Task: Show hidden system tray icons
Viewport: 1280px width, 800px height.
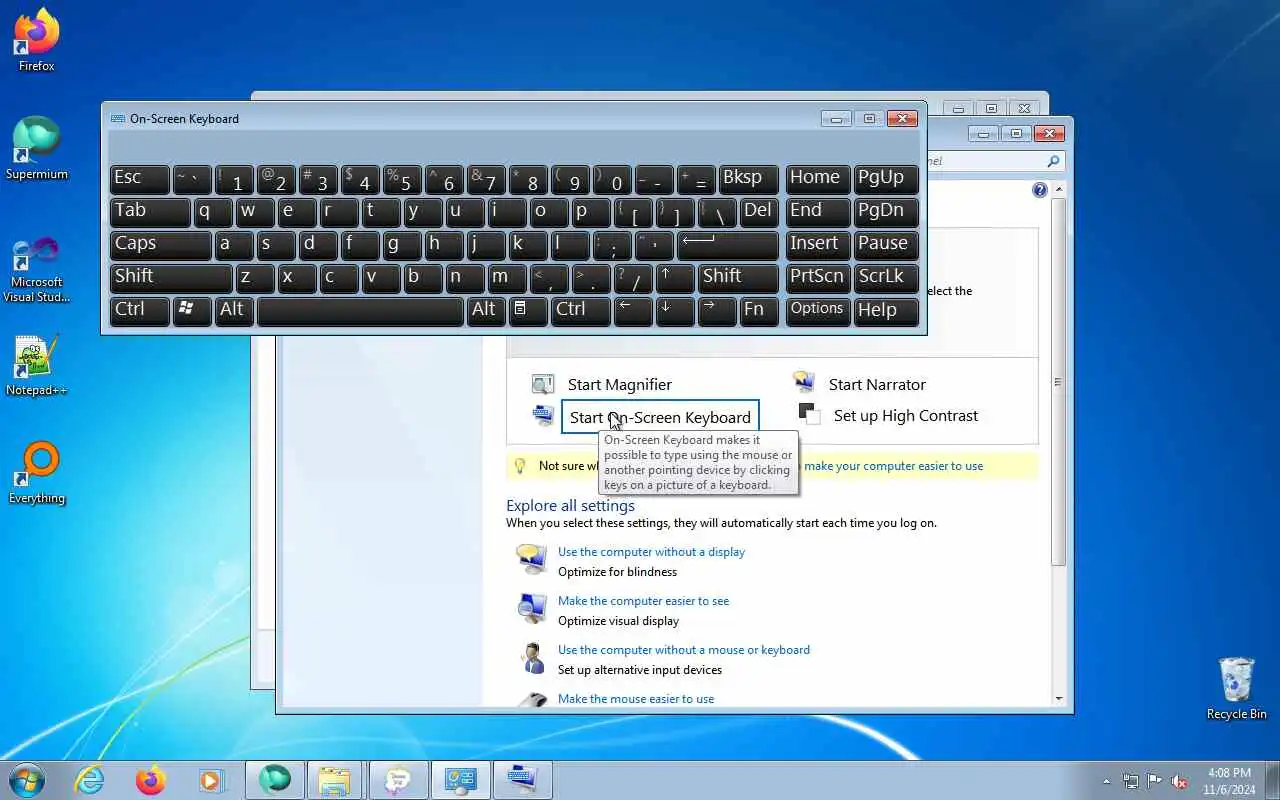Action: click(x=1106, y=781)
